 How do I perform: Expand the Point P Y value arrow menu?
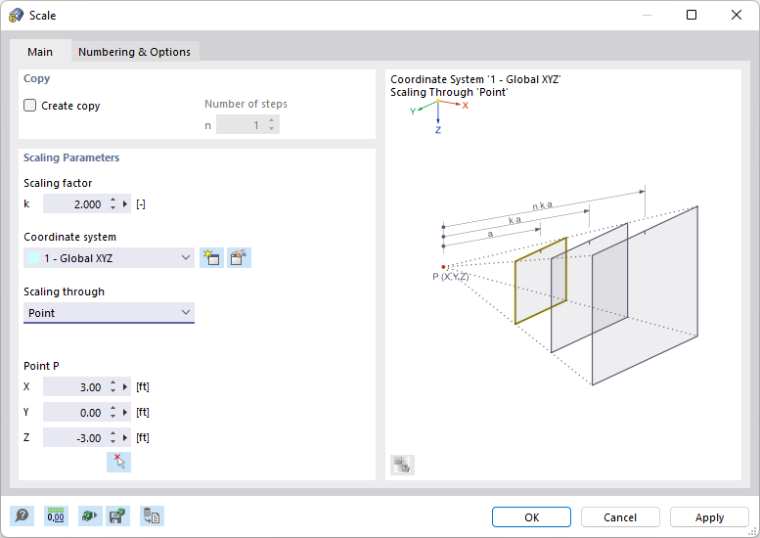(x=125, y=412)
